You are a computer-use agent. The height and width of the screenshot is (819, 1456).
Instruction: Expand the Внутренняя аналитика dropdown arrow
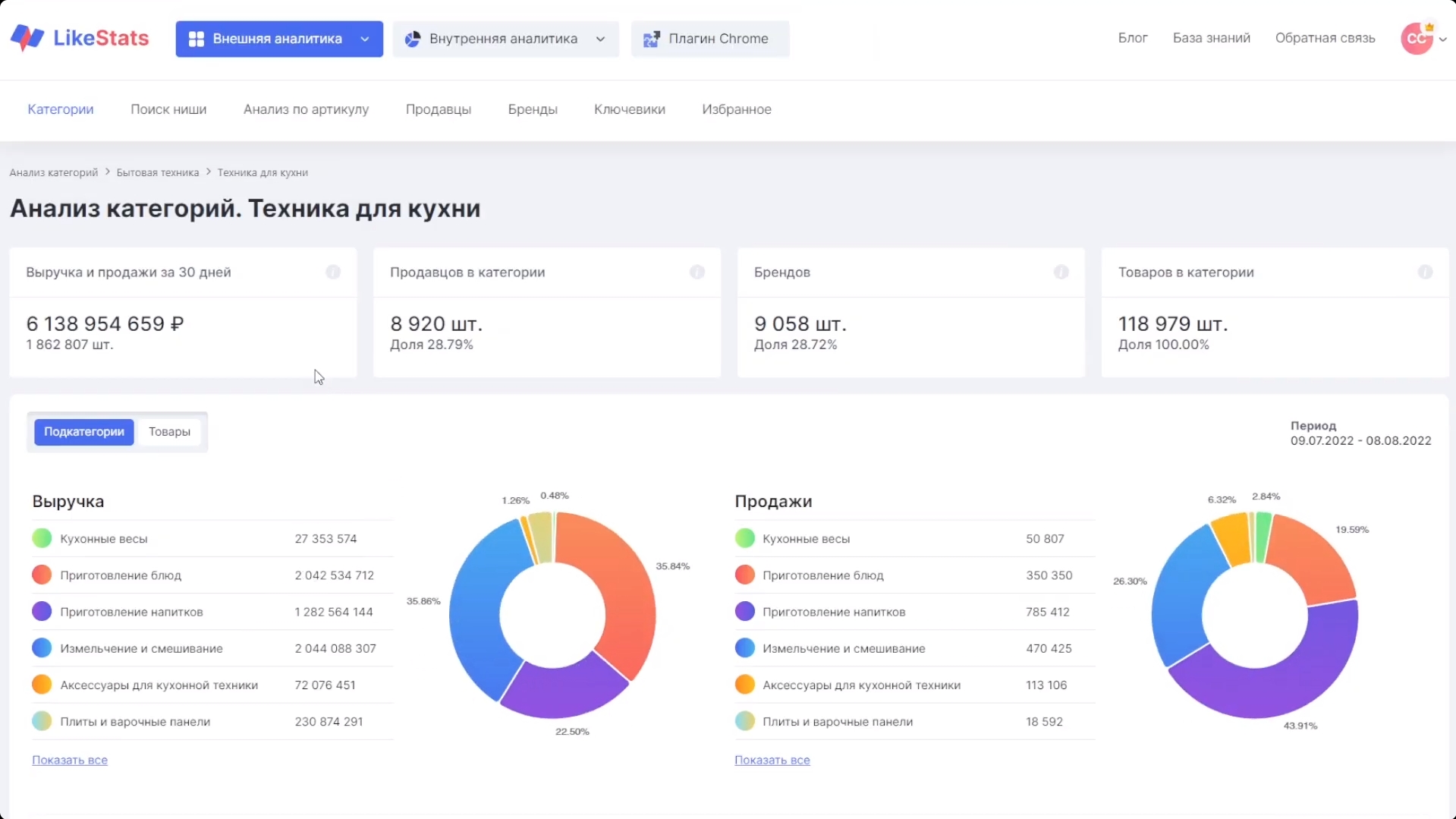point(601,39)
